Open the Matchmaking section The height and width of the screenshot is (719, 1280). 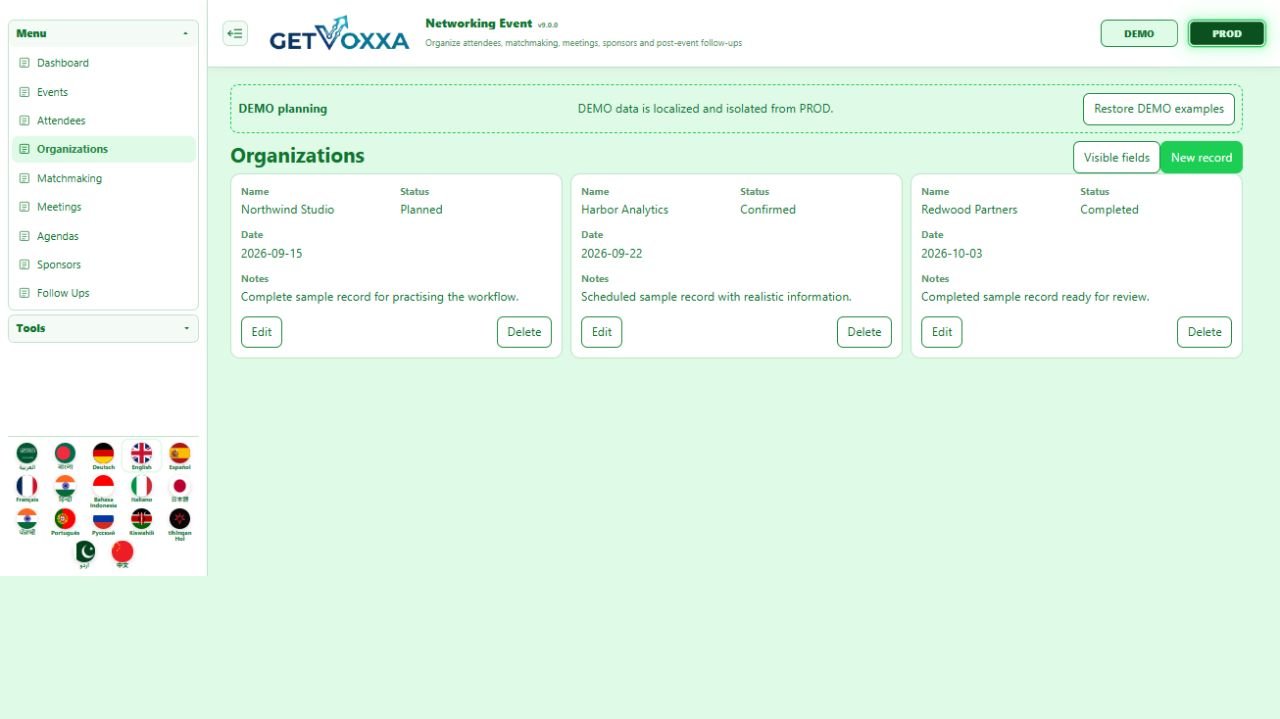click(103, 178)
